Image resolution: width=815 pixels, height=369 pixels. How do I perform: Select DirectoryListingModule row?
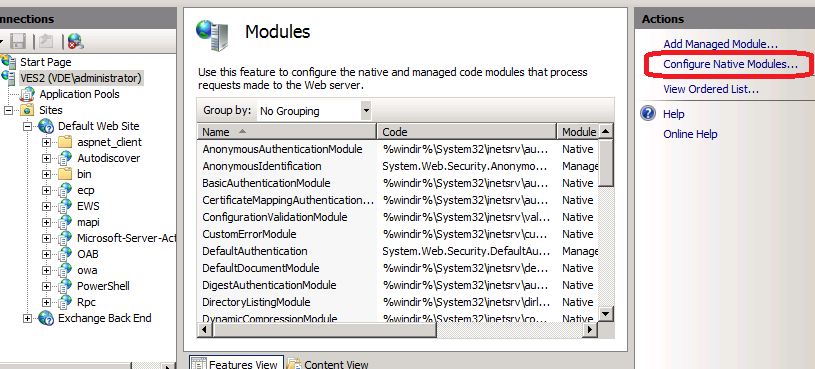point(398,302)
